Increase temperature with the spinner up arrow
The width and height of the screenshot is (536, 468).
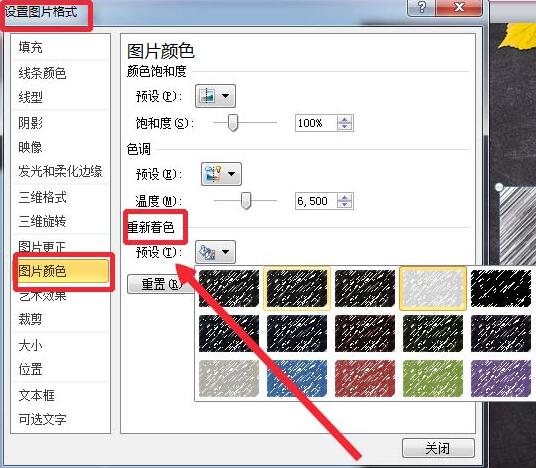[345, 197]
